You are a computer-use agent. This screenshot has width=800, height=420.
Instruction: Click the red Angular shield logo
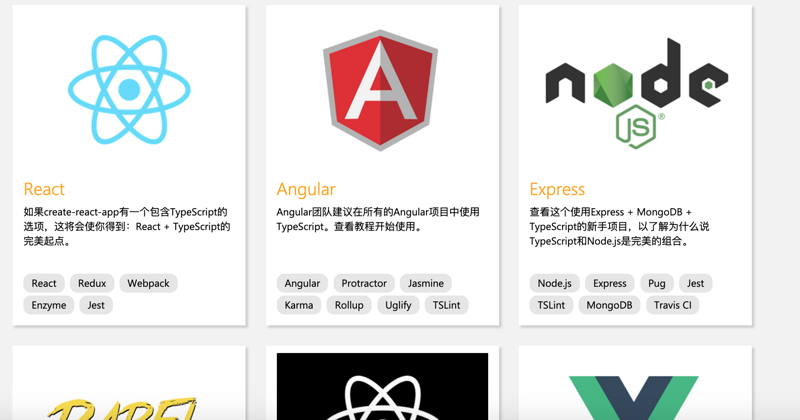[x=381, y=90]
